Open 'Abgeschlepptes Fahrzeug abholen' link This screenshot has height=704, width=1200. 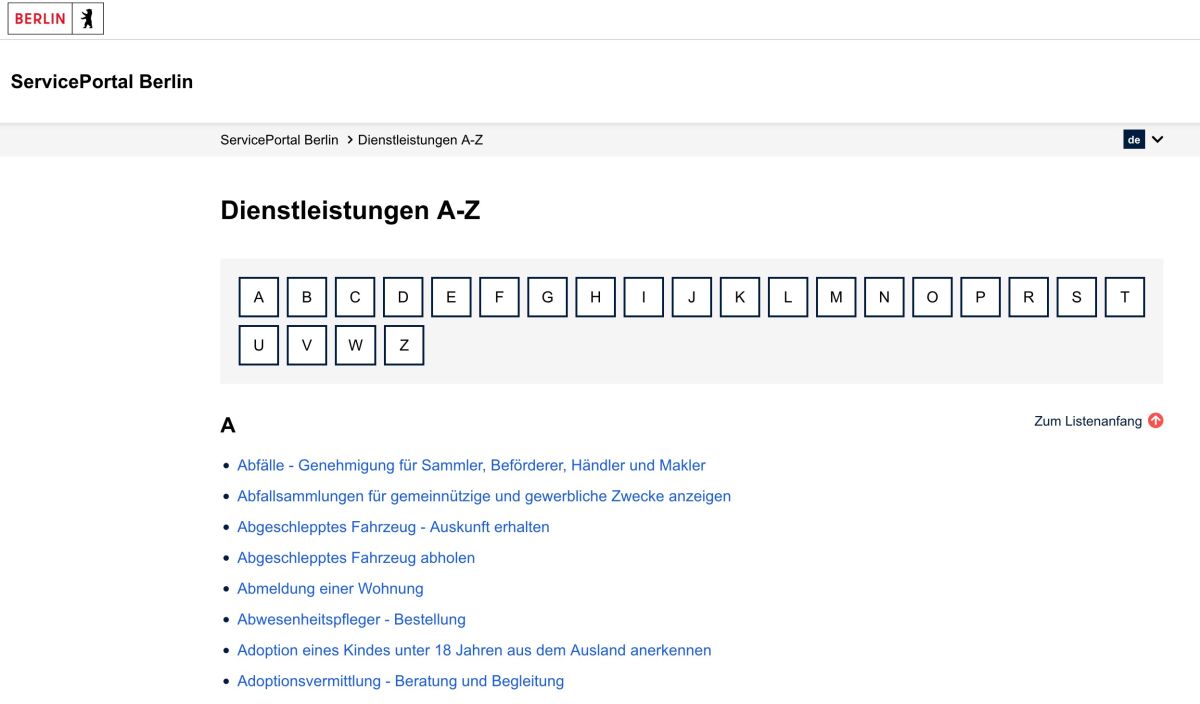(x=356, y=558)
